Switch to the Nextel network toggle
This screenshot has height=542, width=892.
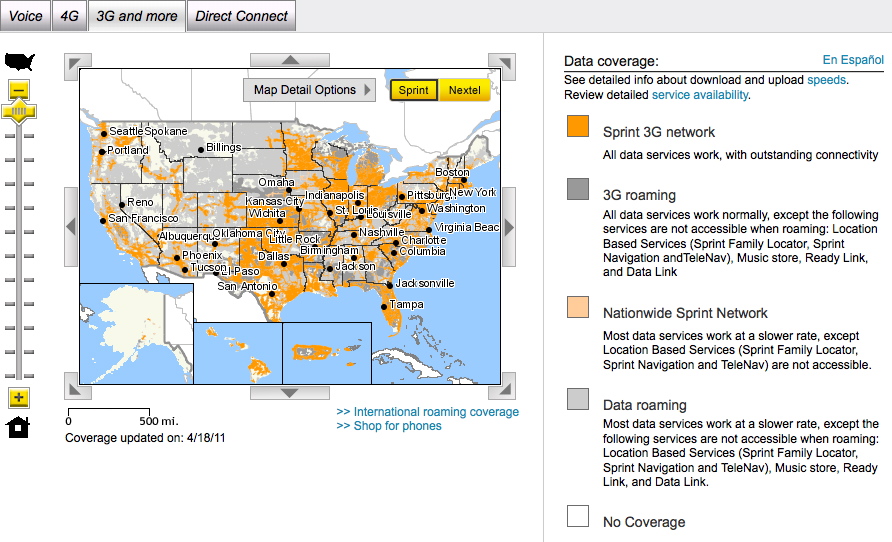pos(465,90)
